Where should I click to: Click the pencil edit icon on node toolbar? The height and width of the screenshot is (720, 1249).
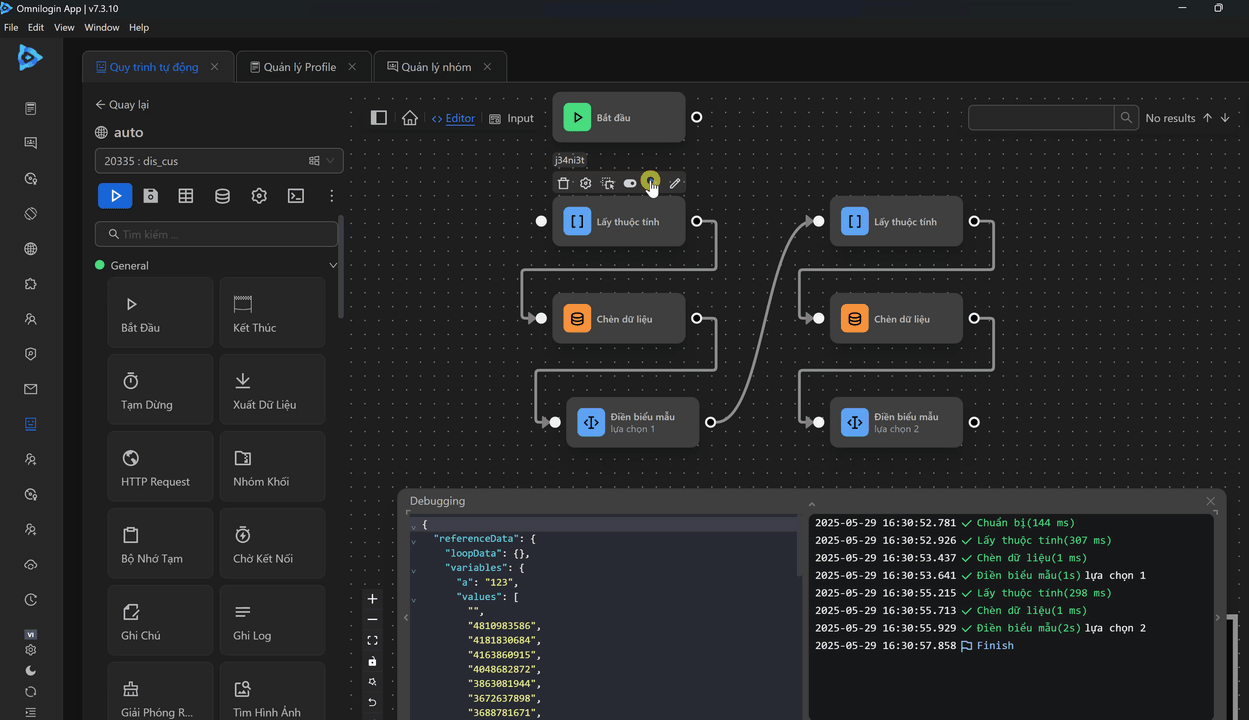click(x=675, y=183)
